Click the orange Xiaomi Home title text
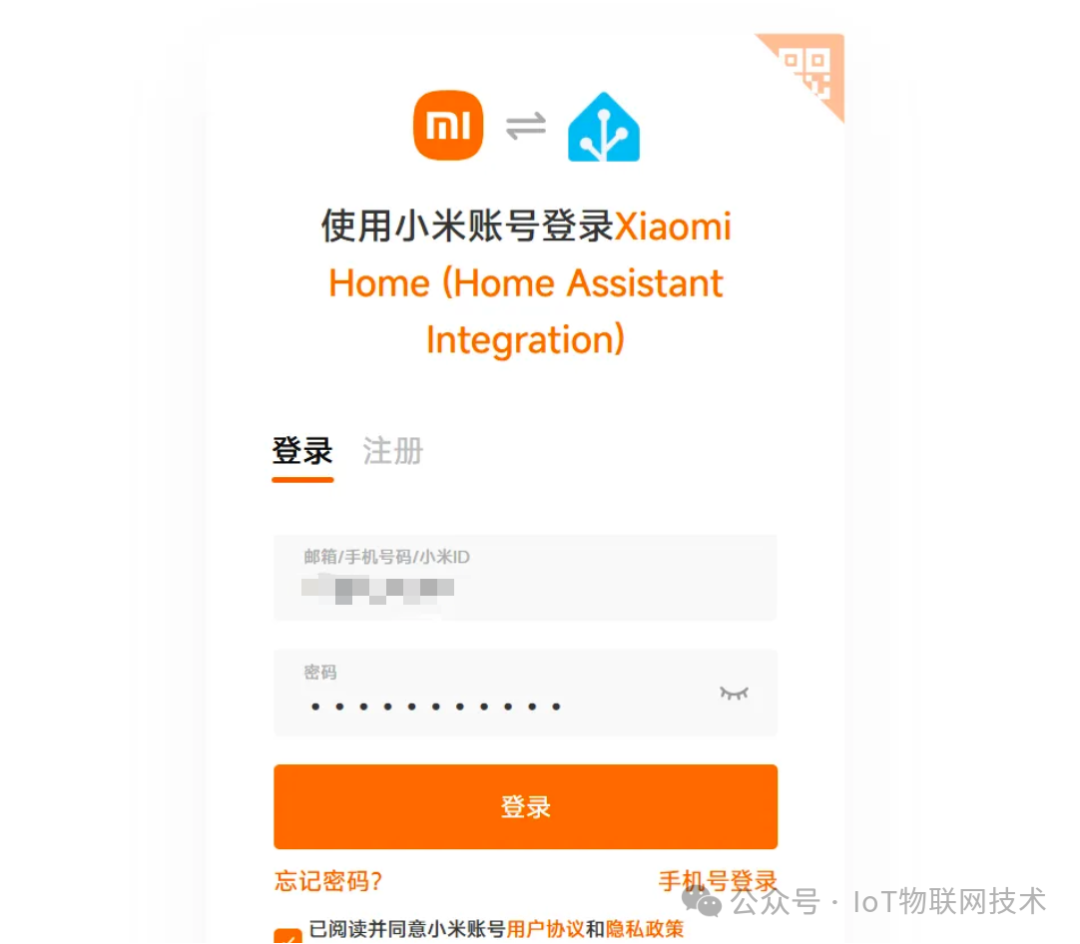The width and height of the screenshot is (1080, 944). tap(527, 282)
